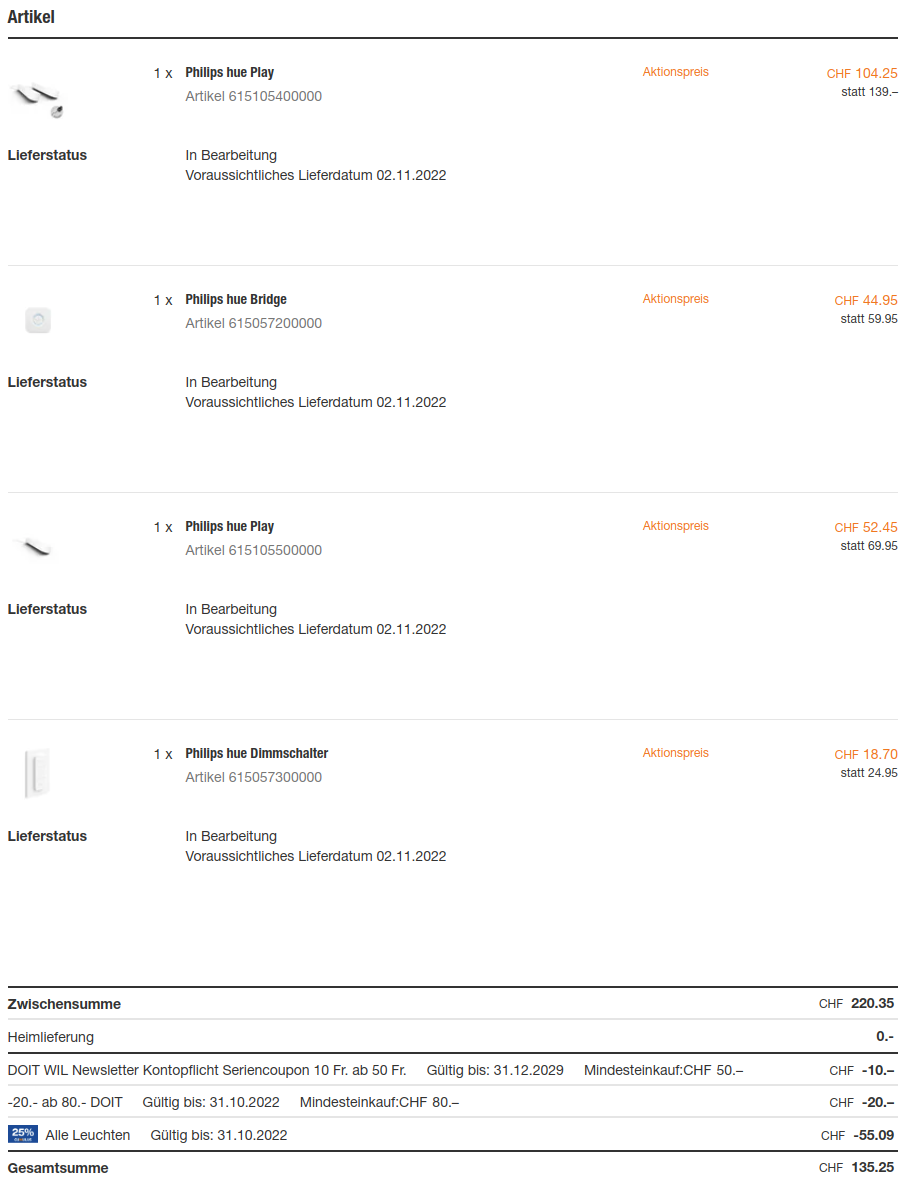The width and height of the screenshot is (914, 1179).
Task: Open the Philips hue Bridge title link
Action: (236, 300)
